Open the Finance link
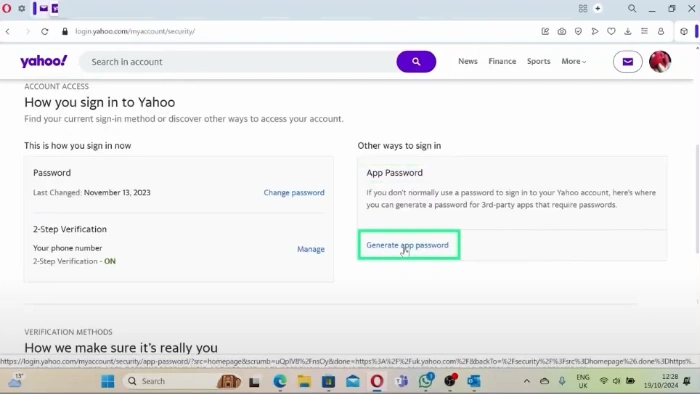700x394 pixels. coord(502,61)
